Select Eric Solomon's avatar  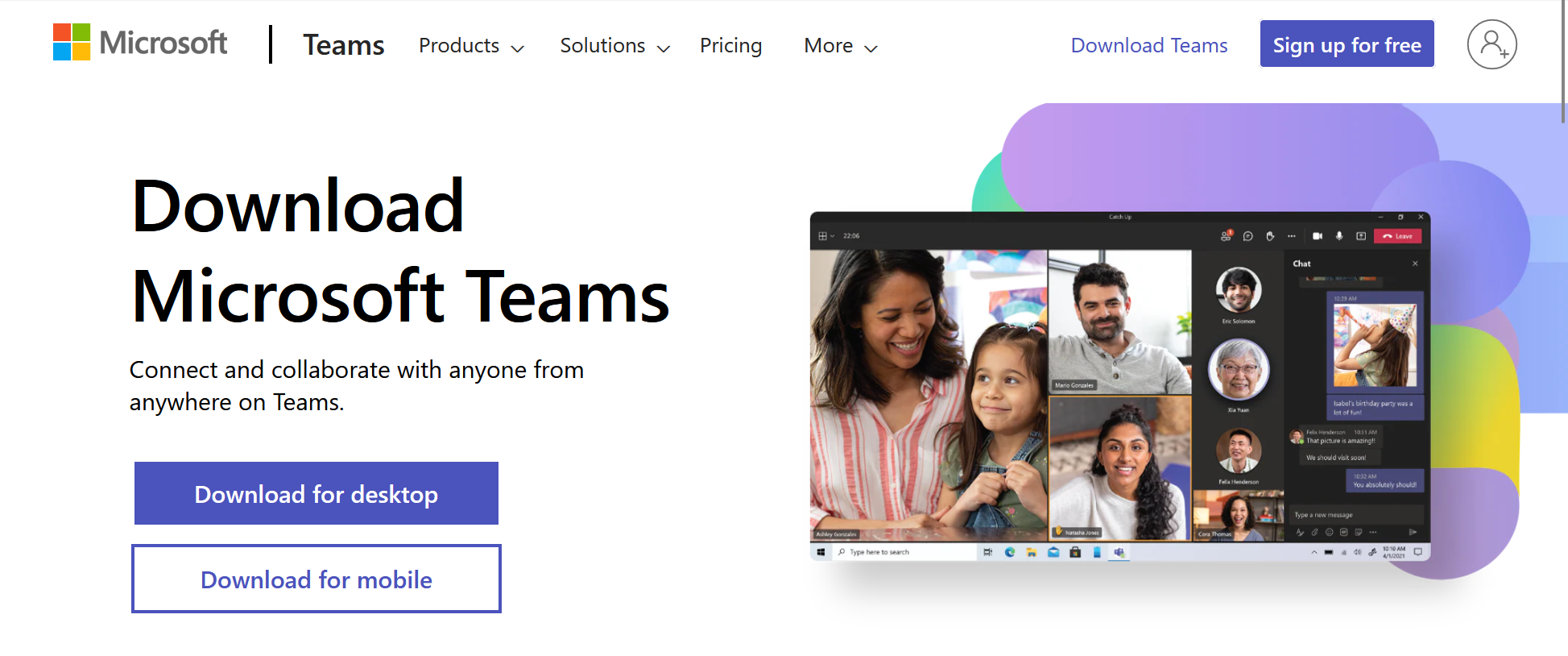tap(1239, 290)
